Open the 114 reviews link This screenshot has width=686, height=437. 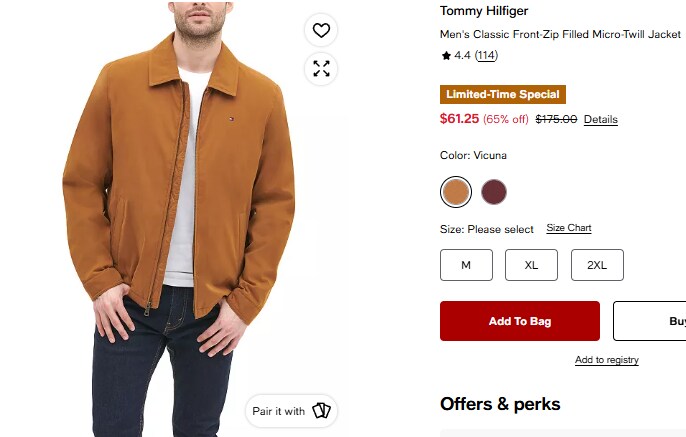click(486, 56)
